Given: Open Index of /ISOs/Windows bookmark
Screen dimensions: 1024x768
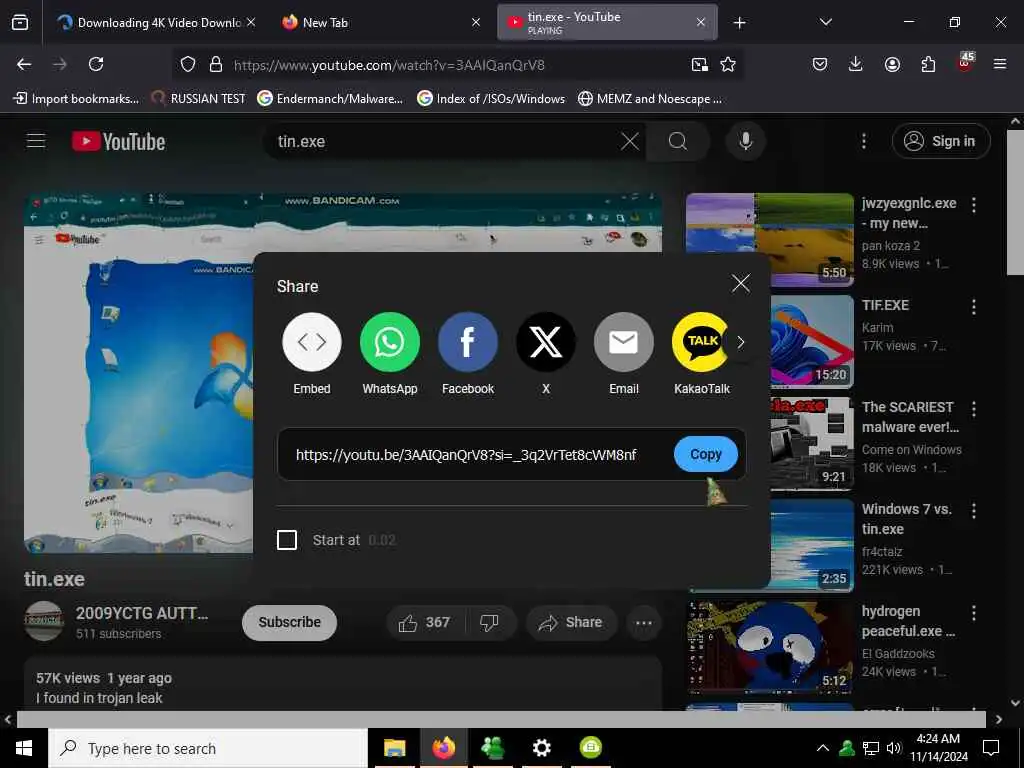Looking at the screenshot, I should point(491,99).
